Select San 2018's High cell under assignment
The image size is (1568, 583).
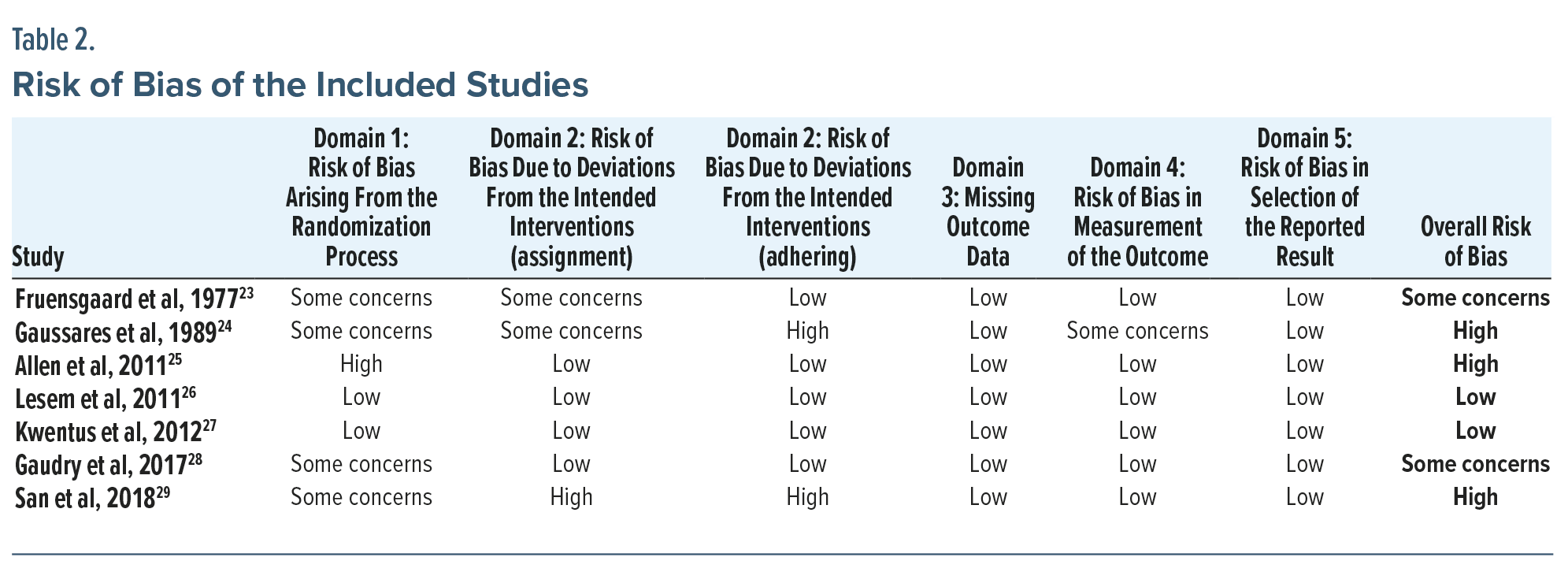[x=571, y=497]
